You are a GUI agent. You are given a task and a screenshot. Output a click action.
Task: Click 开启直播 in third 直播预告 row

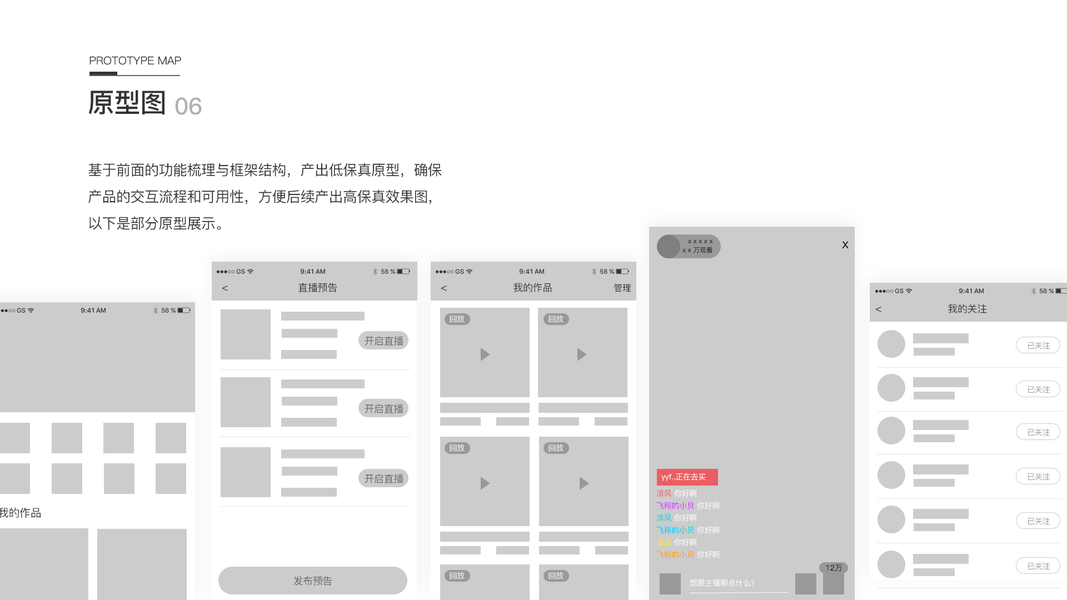coord(383,478)
